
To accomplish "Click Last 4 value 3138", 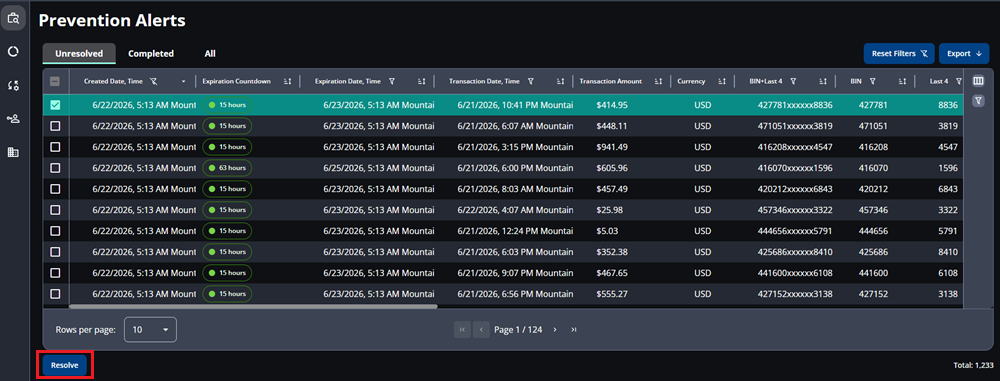I will [x=948, y=294].
